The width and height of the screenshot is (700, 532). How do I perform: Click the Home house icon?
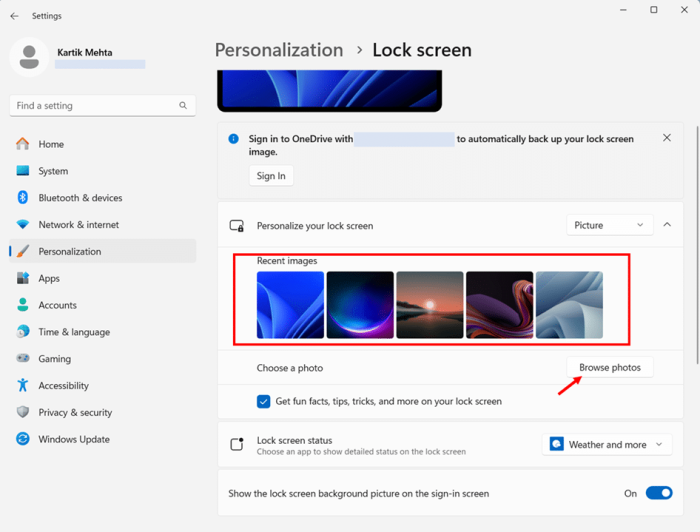(22, 144)
